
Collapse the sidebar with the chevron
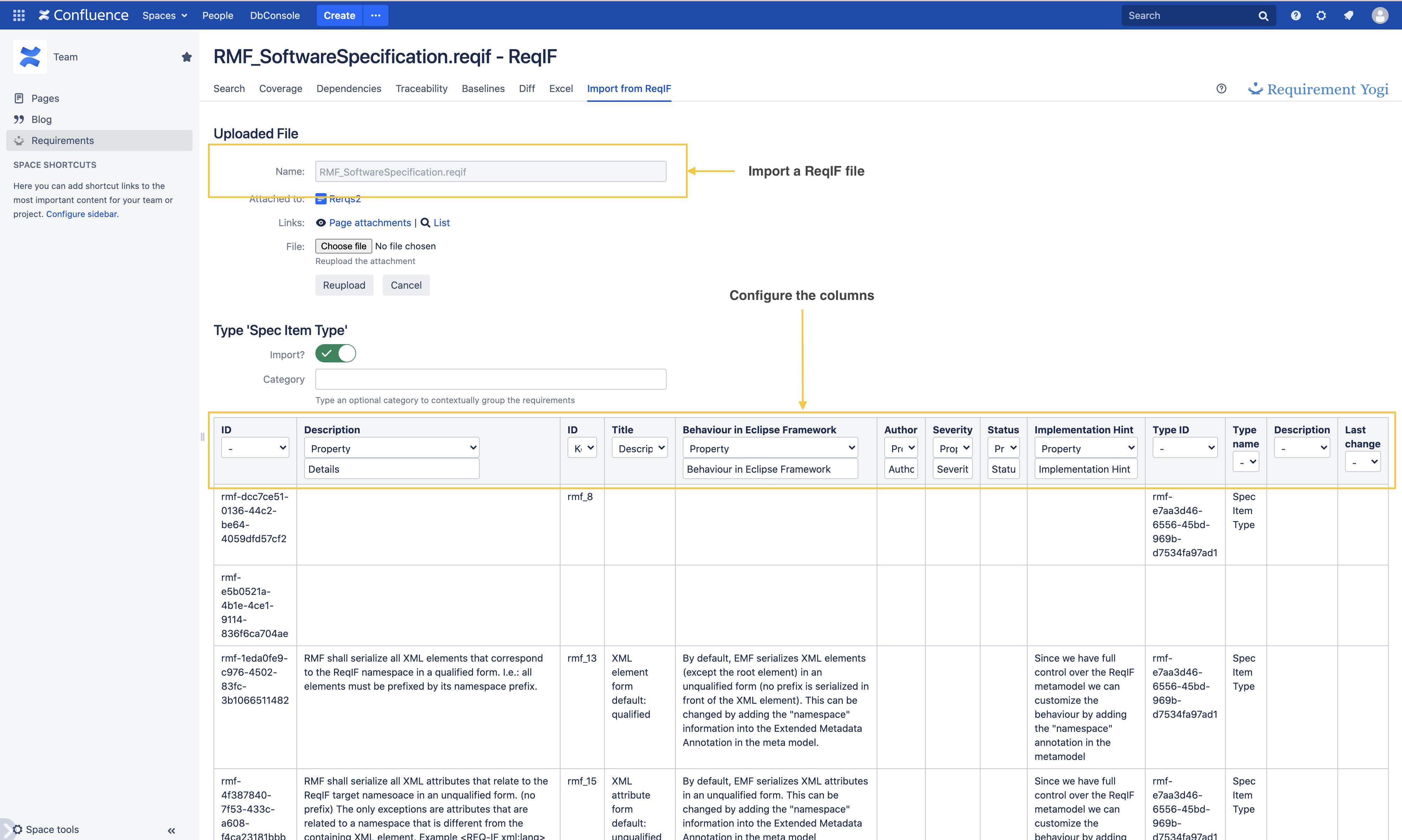coord(171,831)
